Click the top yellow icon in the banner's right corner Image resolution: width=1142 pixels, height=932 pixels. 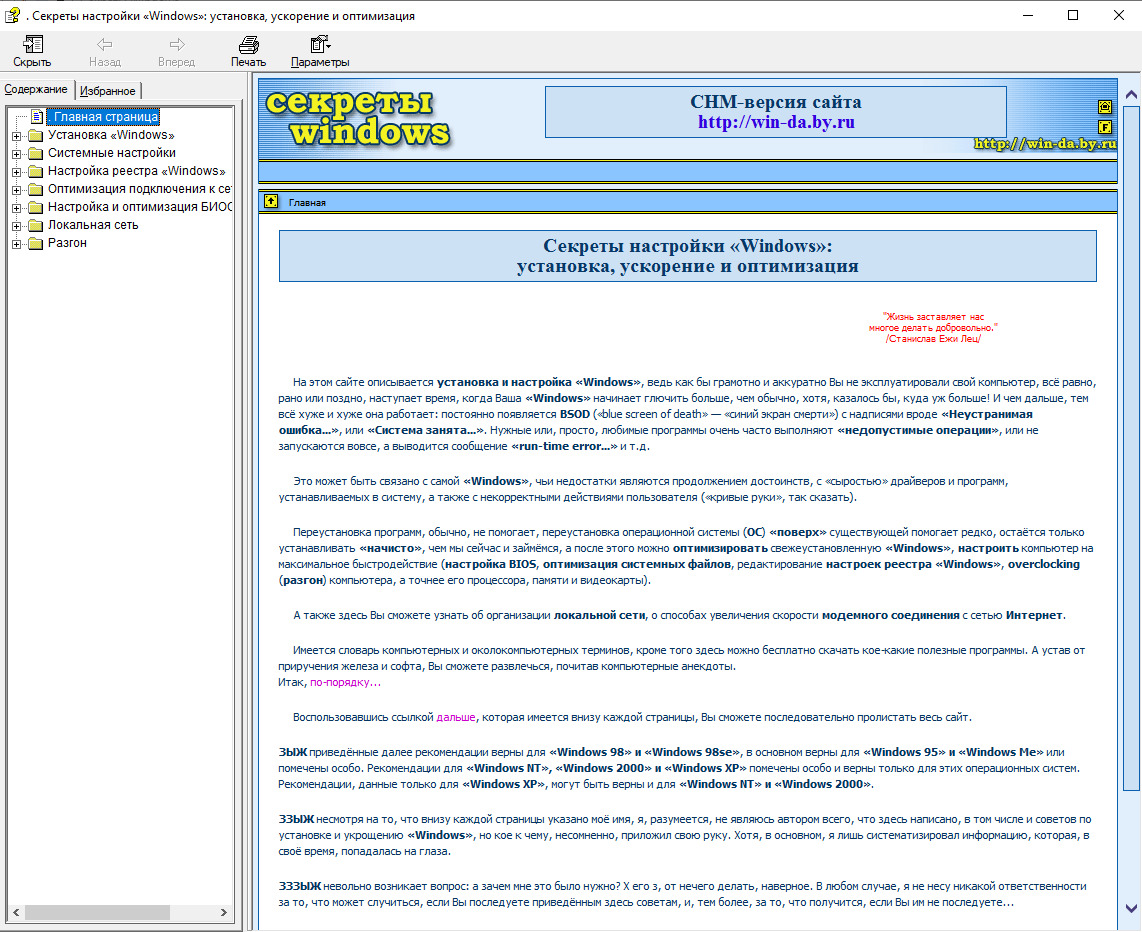pos(1105,107)
